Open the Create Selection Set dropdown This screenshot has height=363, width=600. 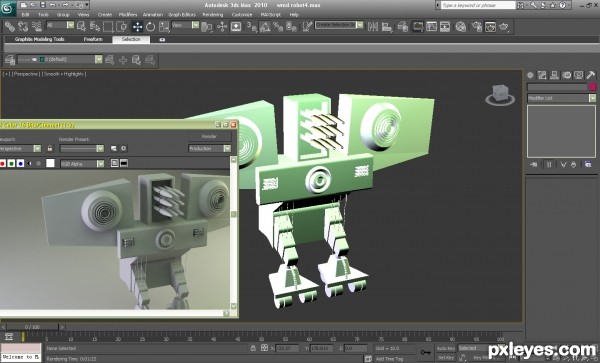pos(360,25)
